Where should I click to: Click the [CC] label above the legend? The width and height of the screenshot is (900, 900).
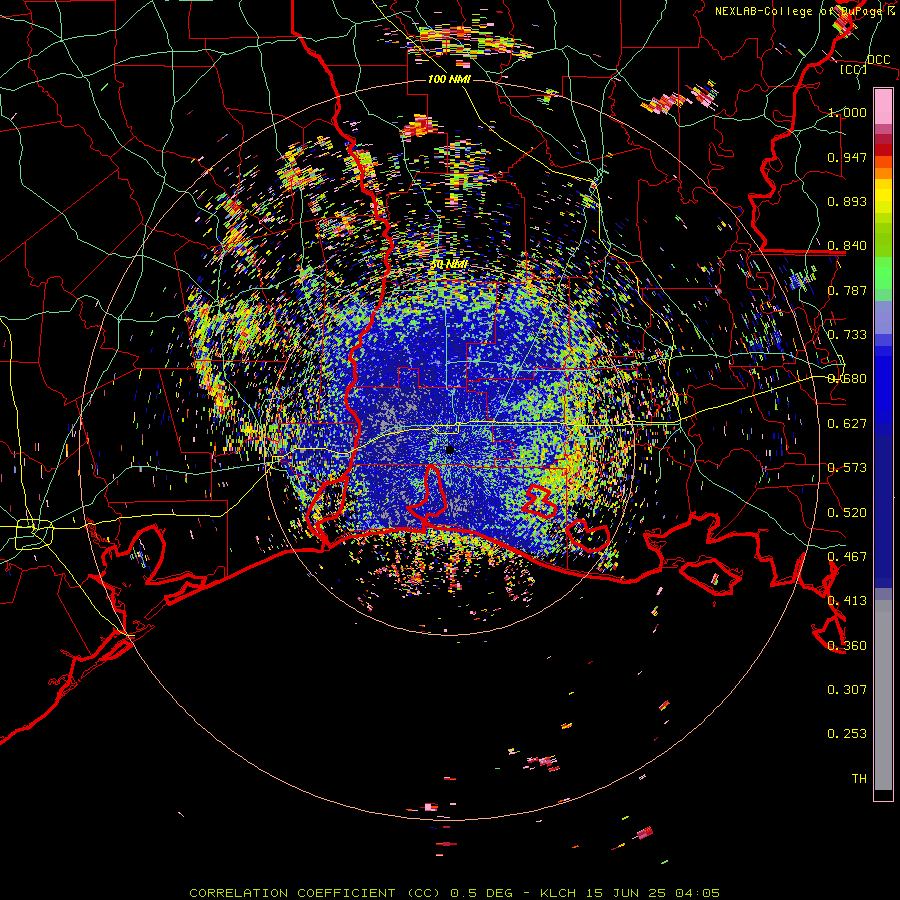[853, 69]
